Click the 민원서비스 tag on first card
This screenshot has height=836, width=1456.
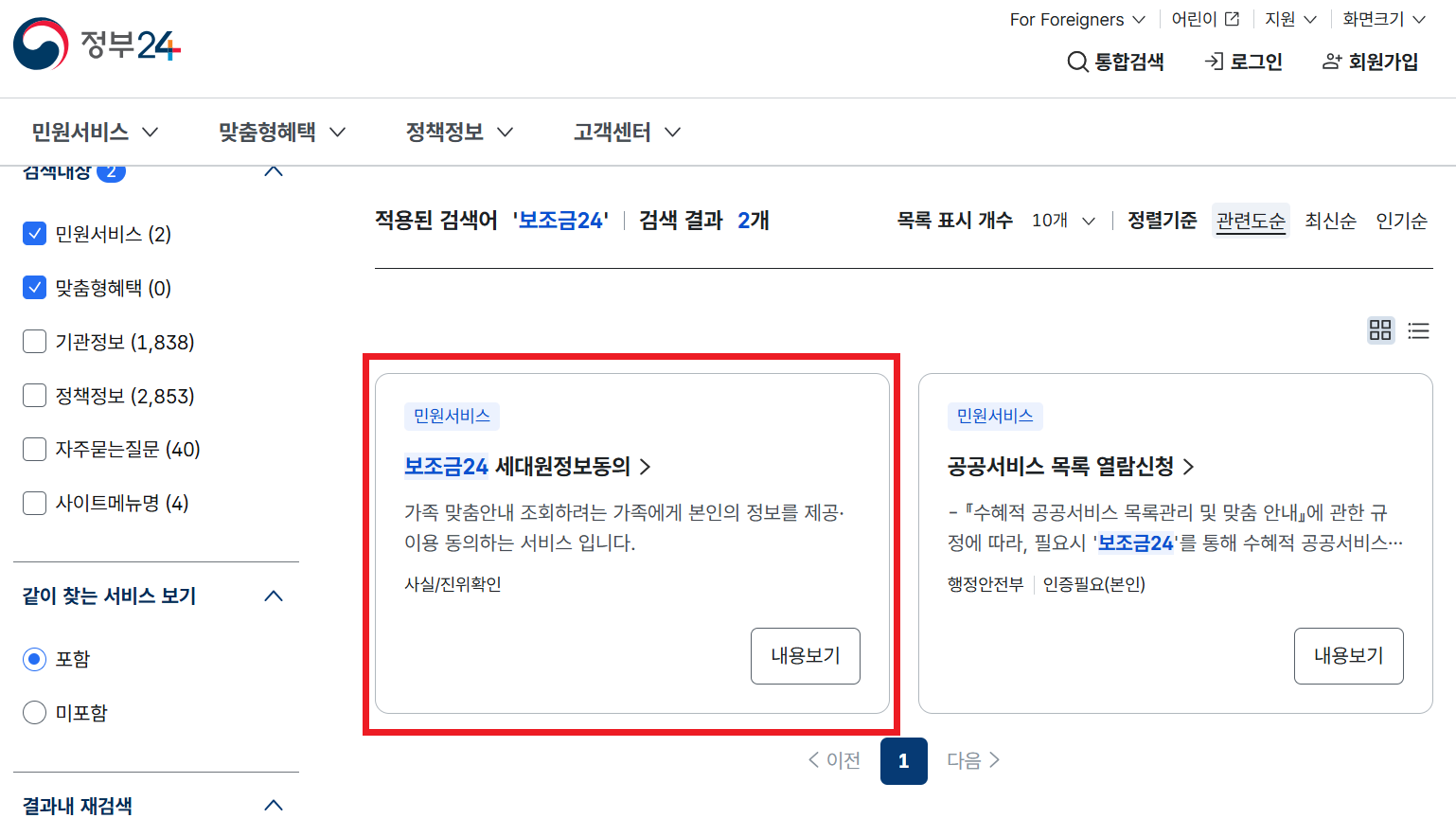[x=452, y=416]
